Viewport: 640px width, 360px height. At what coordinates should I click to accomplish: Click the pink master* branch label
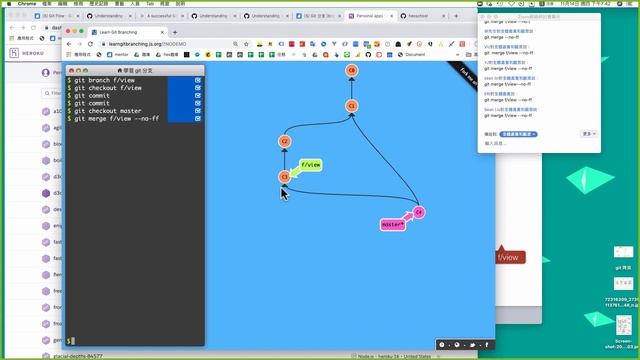coord(393,224)
